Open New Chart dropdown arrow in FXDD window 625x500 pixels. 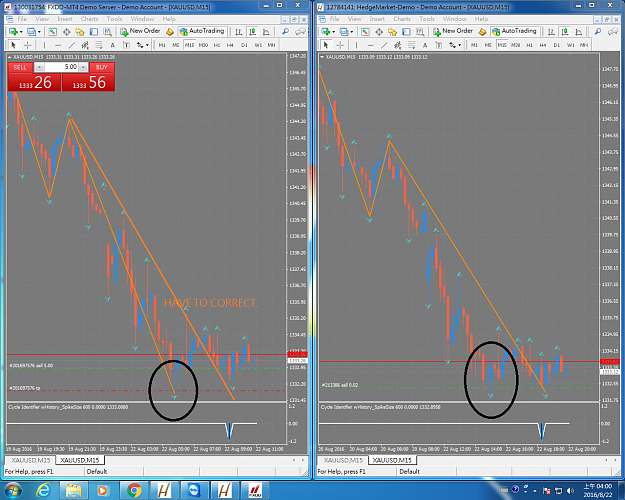pyautogui.click(x=21, y=31)
